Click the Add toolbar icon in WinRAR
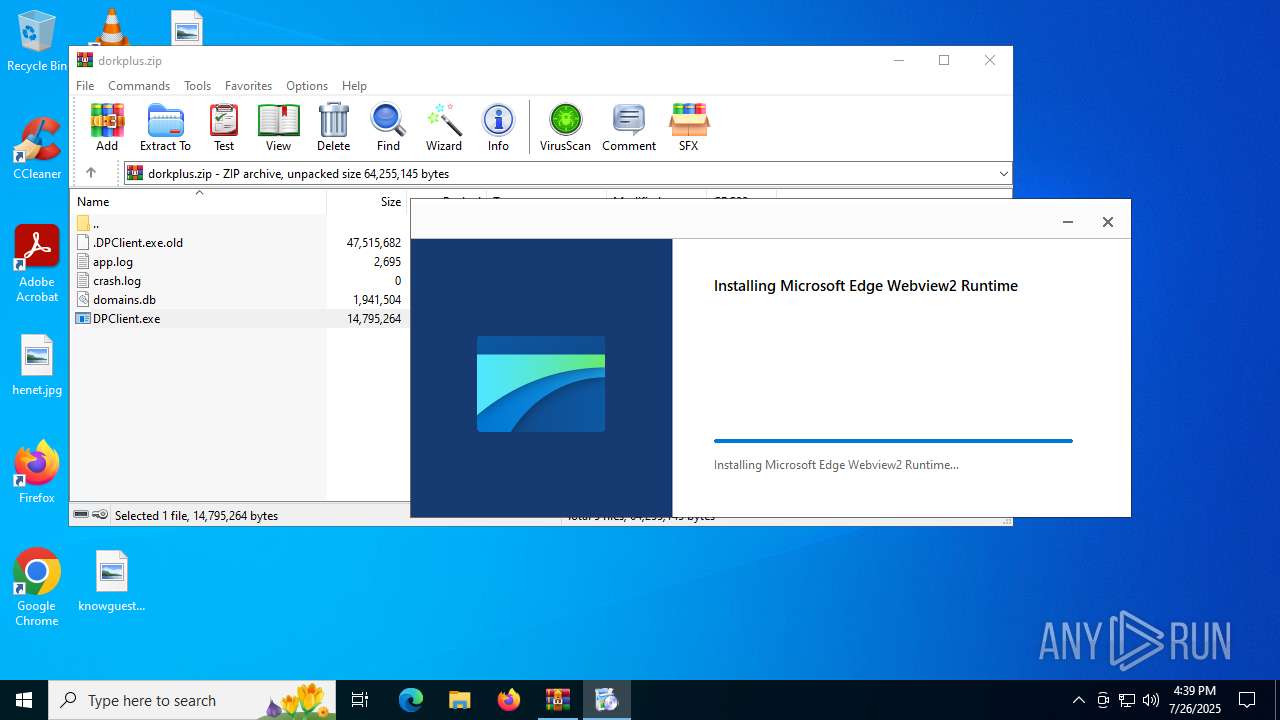The width and height of the screenshot is (1280, 720). point(107,127)
